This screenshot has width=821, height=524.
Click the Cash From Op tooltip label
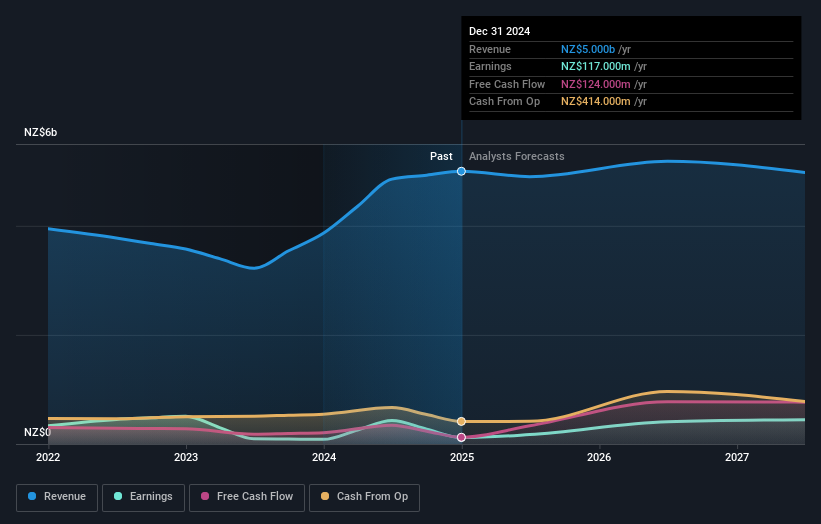(x=504, y=102)
